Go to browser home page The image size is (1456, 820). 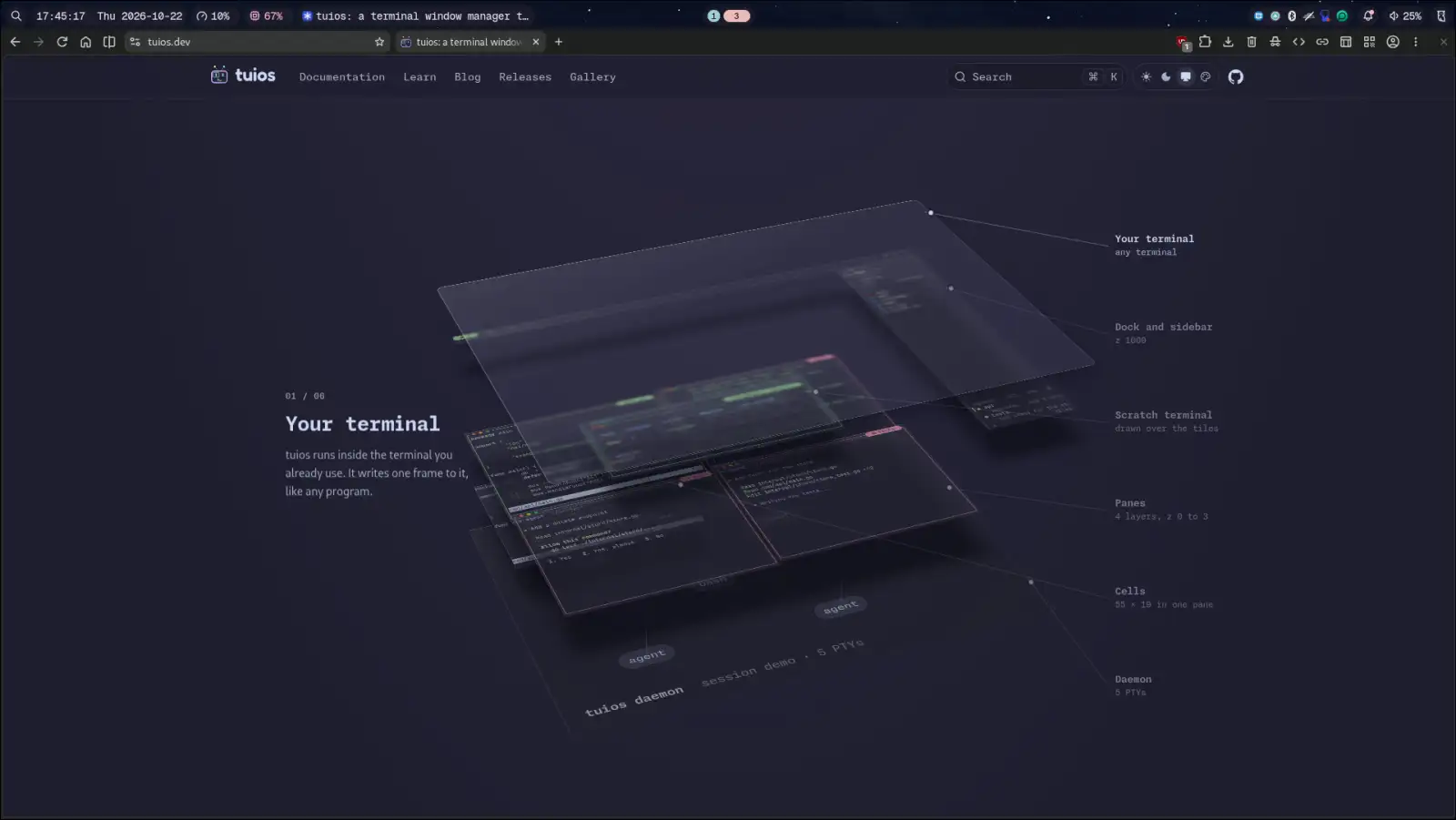click(x=86, y=42)
